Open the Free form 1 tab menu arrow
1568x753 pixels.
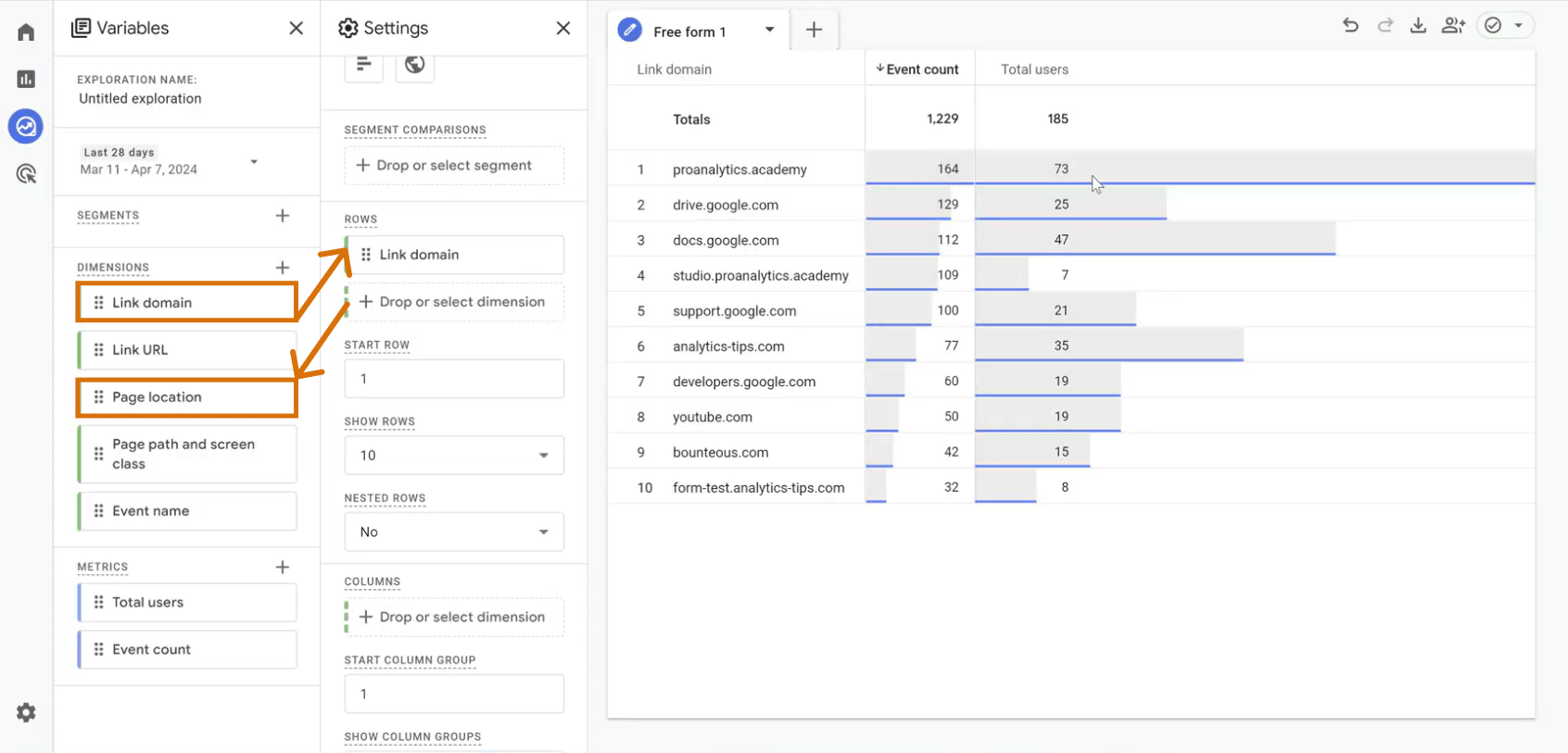(769, 30)
